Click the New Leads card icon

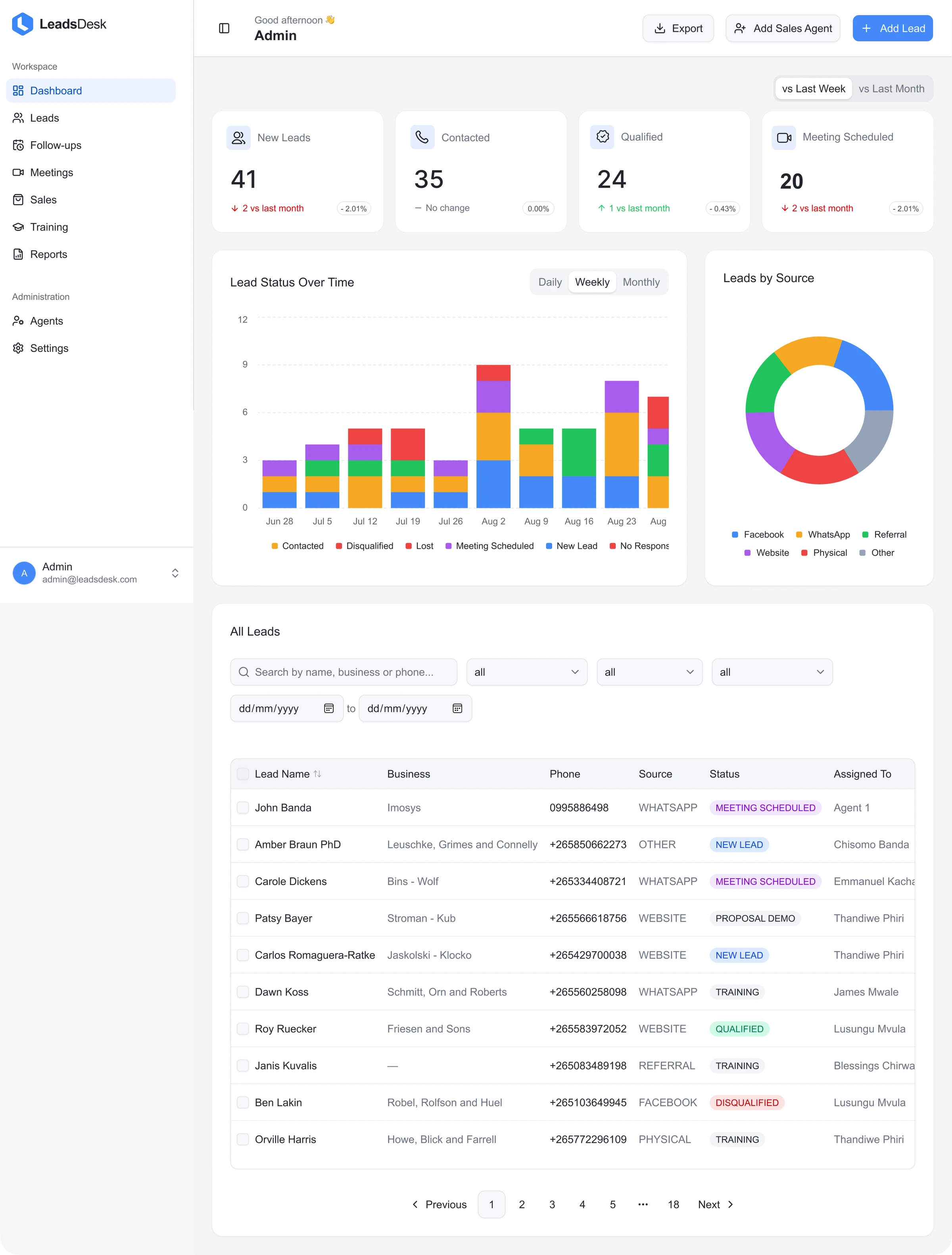[x=238, y=138]
